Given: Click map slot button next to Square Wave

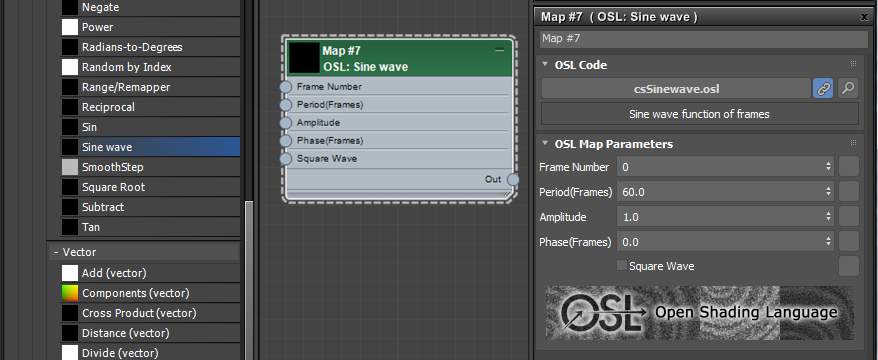Looking at the screenshot, I should pyautogui.click(x=848, y=266).
